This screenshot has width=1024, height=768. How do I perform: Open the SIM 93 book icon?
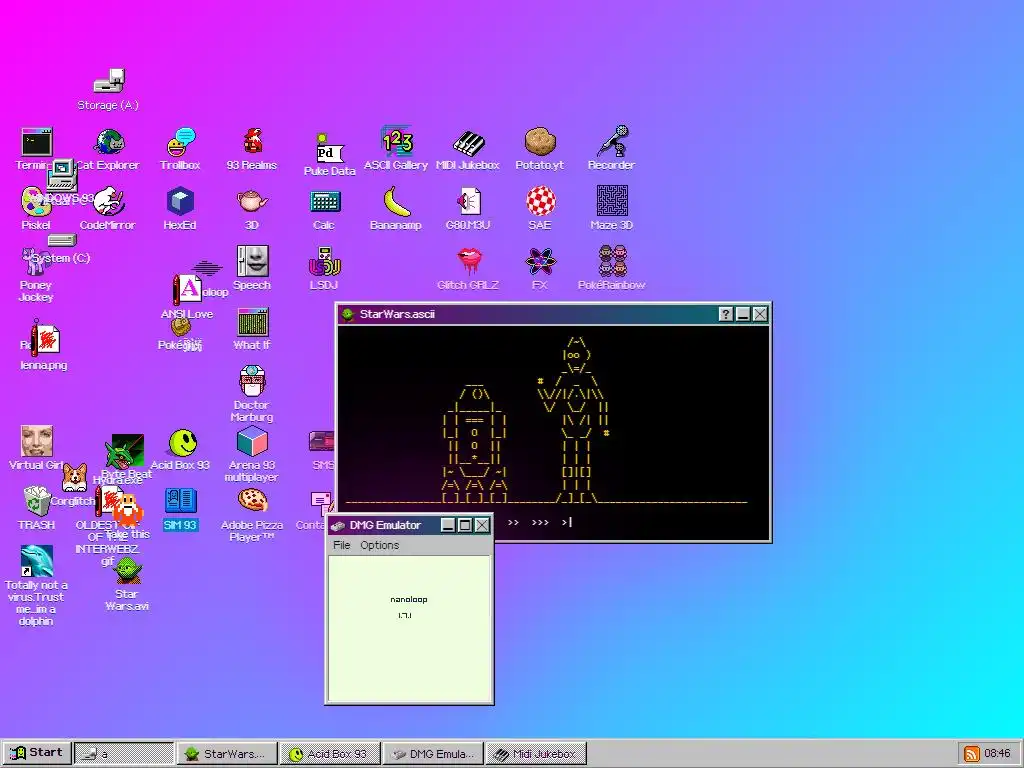tap(180, 501)
